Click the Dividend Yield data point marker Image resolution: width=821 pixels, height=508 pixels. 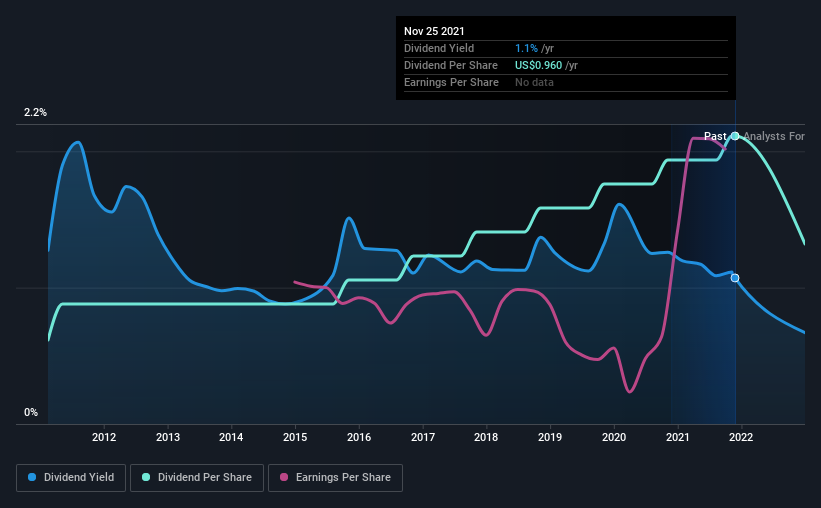(735, 278)
